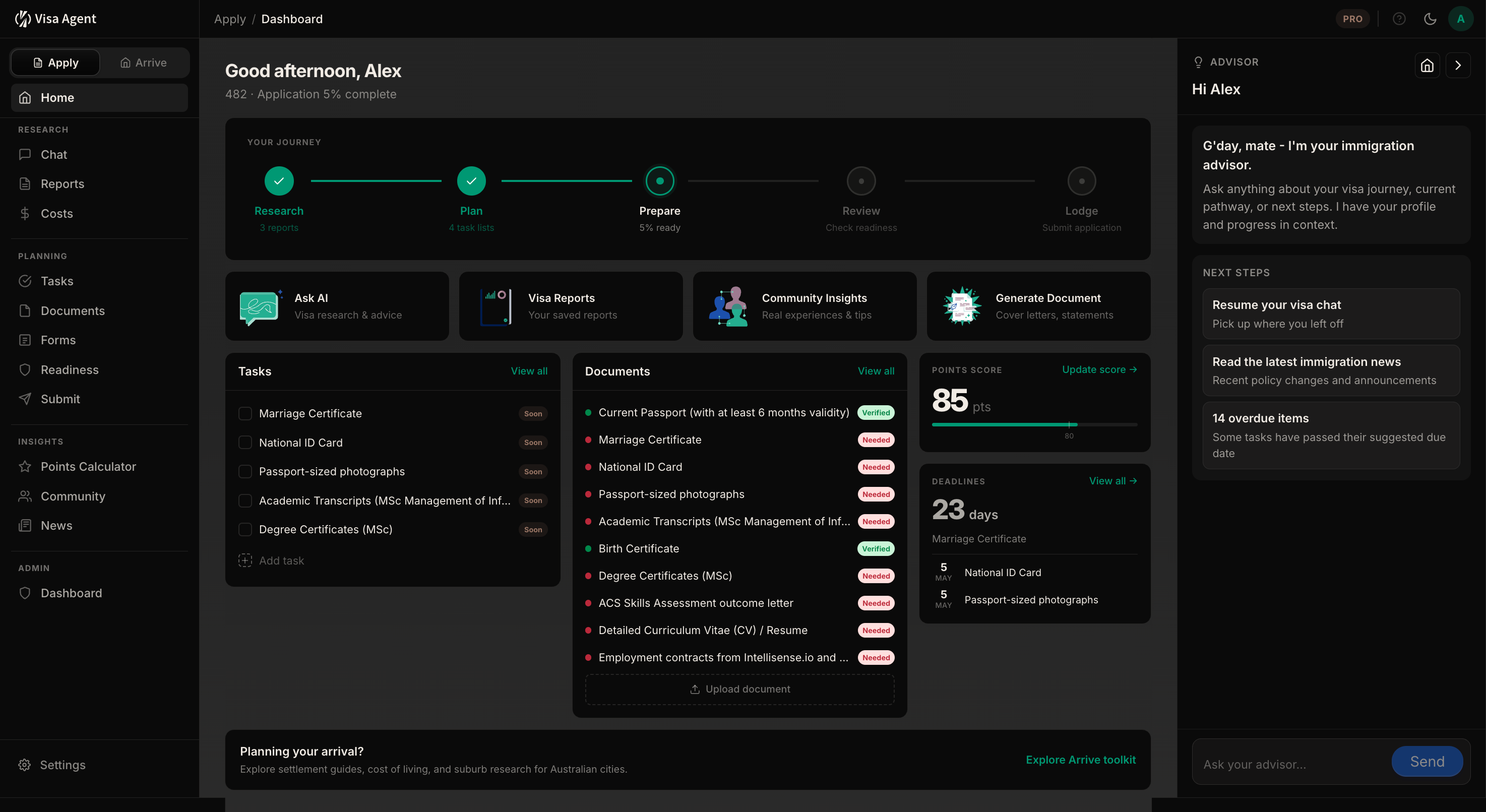Open the Points Calculator

pos(88,466)
